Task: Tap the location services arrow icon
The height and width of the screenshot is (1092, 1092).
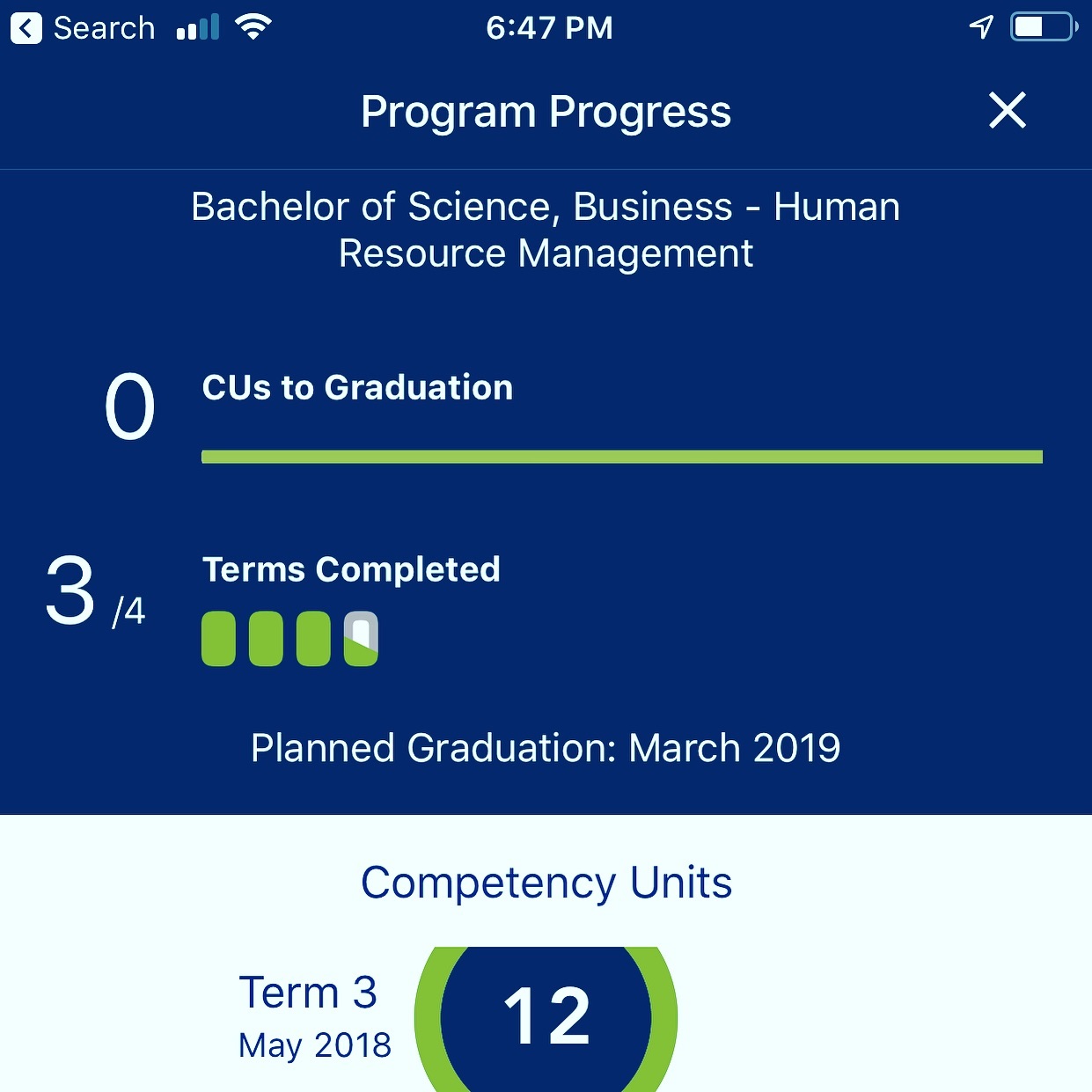Action: click(981, 27)
